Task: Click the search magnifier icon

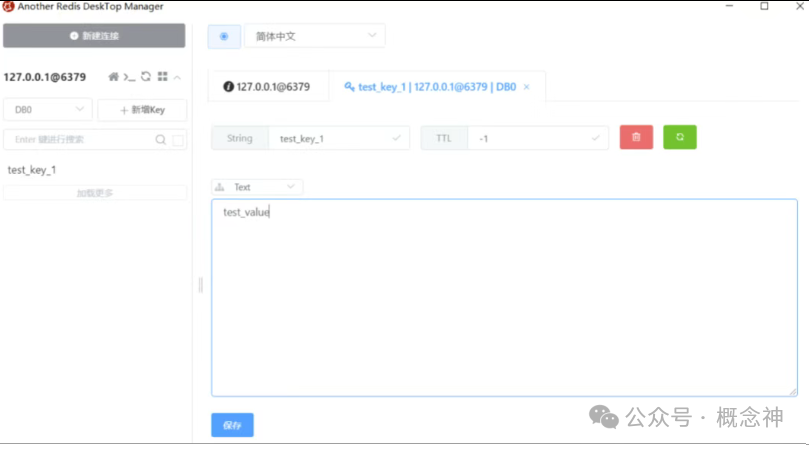Action: [160, 140]
